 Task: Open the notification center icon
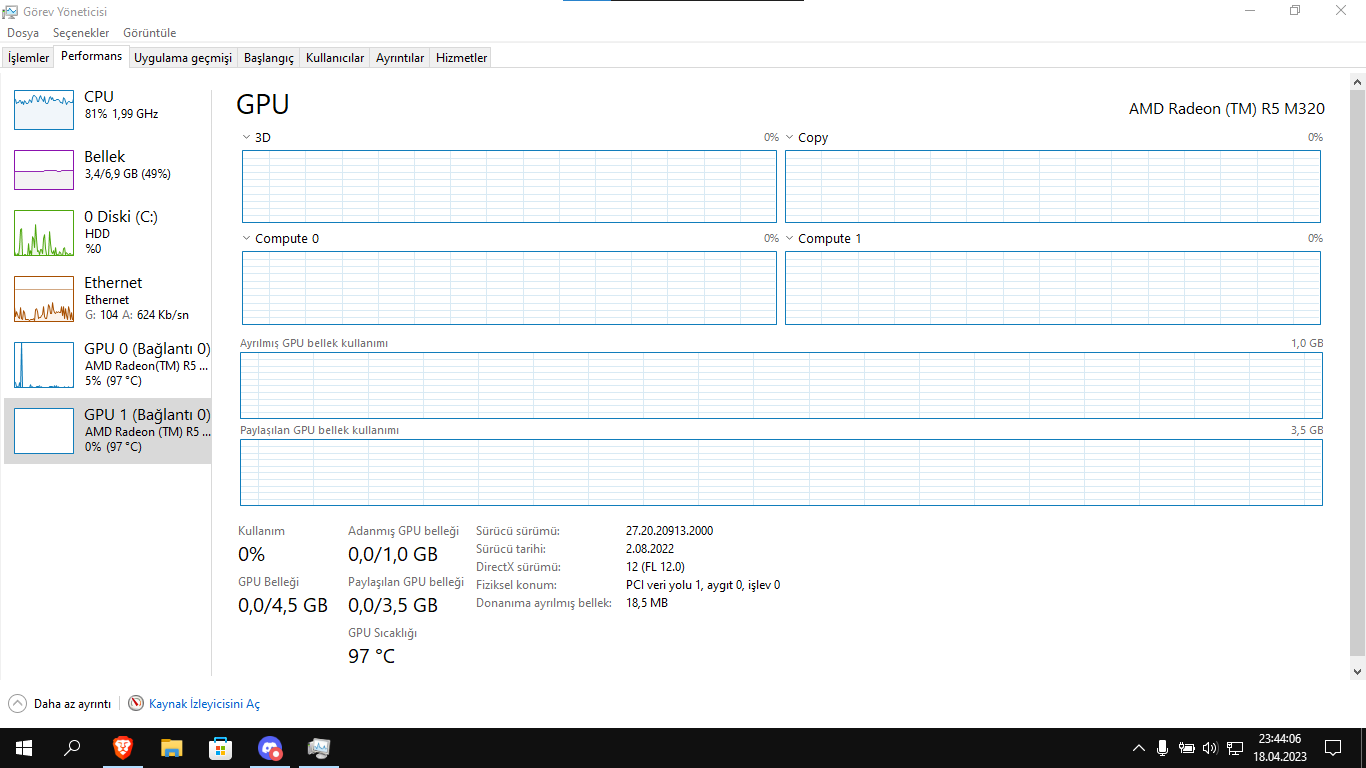[x=1332, y=748]
